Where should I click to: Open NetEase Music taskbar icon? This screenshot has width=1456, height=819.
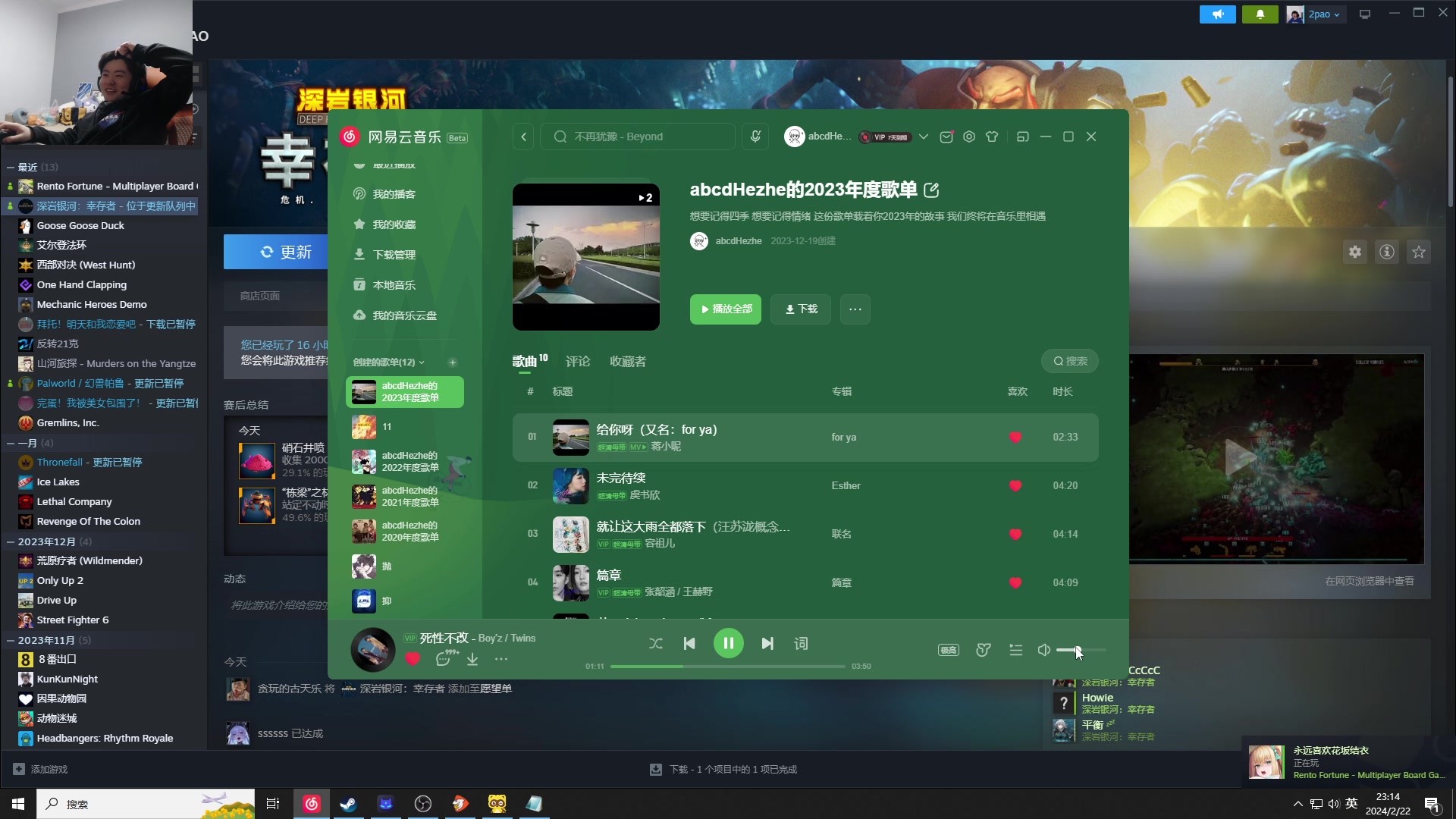pyautogui.click(x=312, y=804)
